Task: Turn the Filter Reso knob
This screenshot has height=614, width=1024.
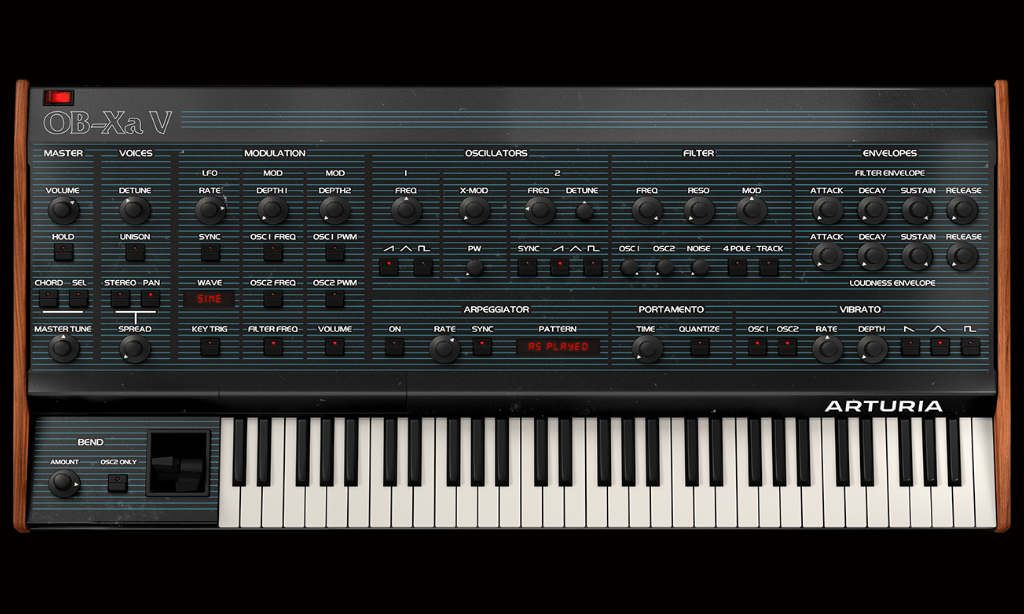Action: coord(699,210)
